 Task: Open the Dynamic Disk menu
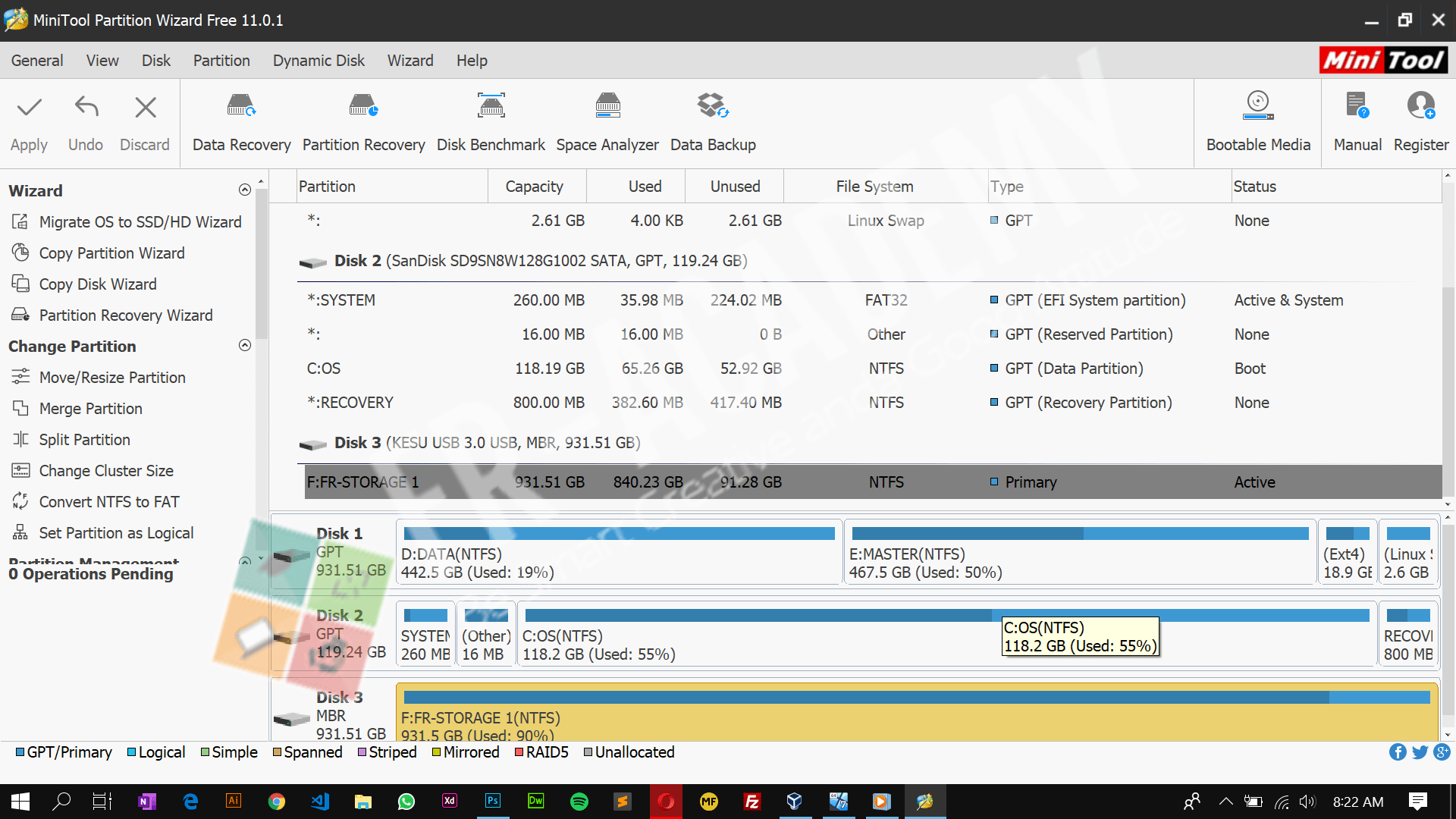coord(318,61)
